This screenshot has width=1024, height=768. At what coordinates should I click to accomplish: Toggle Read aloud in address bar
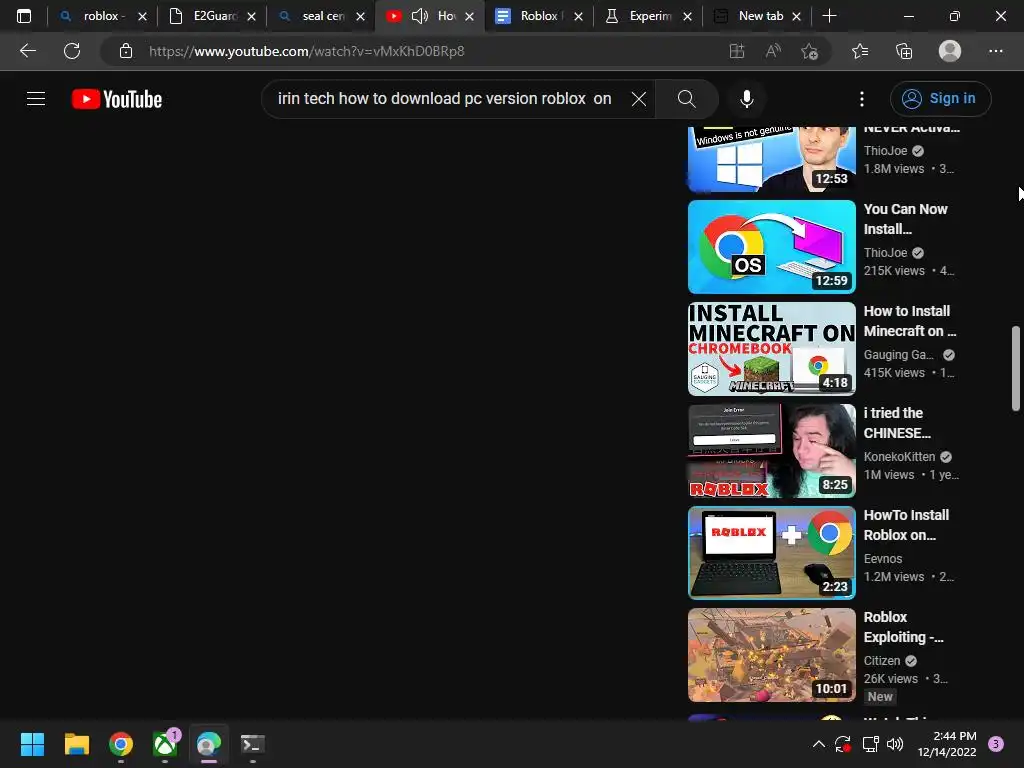pyautogui.click(x=773, y=51)
